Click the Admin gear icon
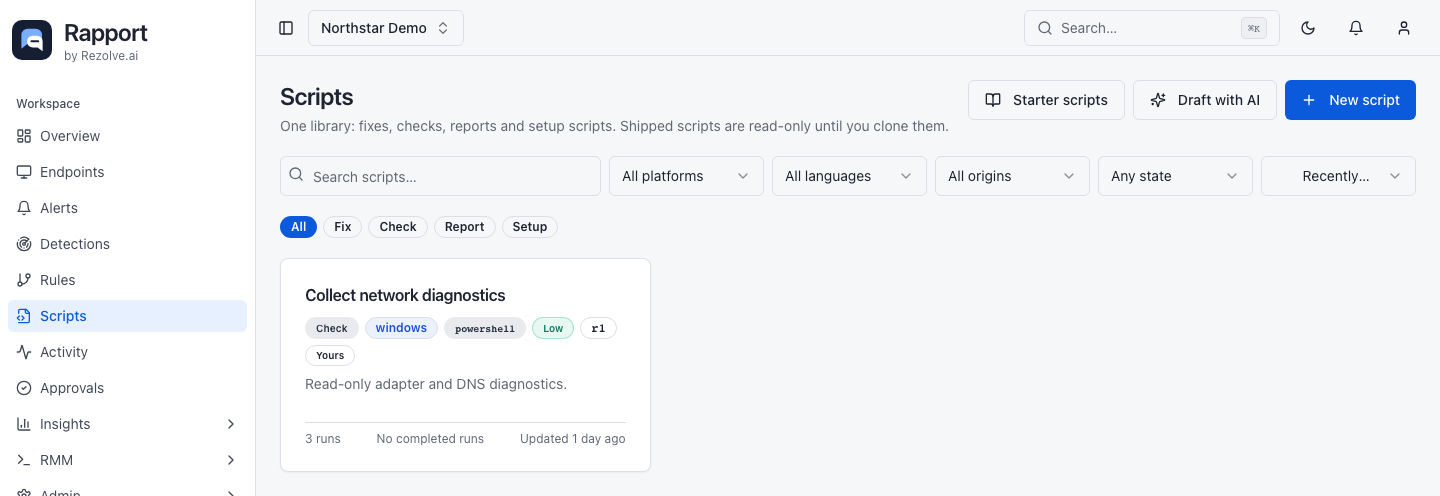 pos(24,492)
